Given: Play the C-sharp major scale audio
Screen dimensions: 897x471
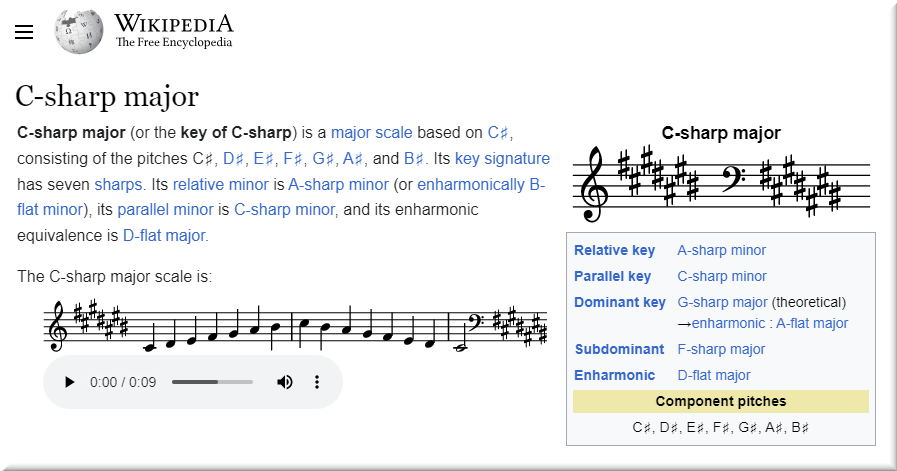Looking at the screenshot, I should [x=69, y=382].
